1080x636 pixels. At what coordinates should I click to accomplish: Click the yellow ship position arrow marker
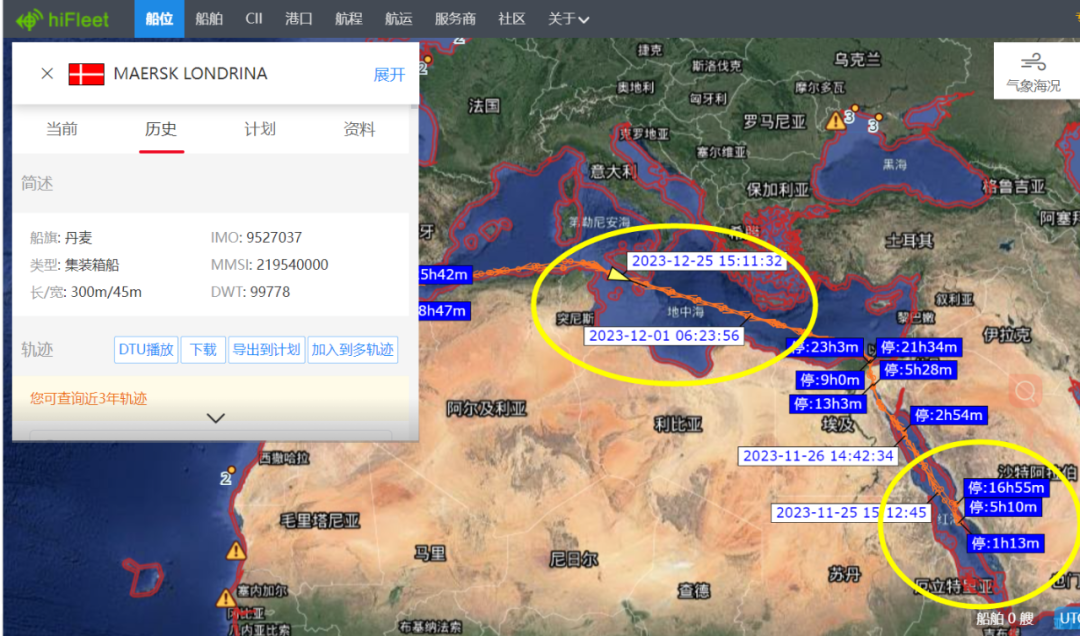[617, 273]
